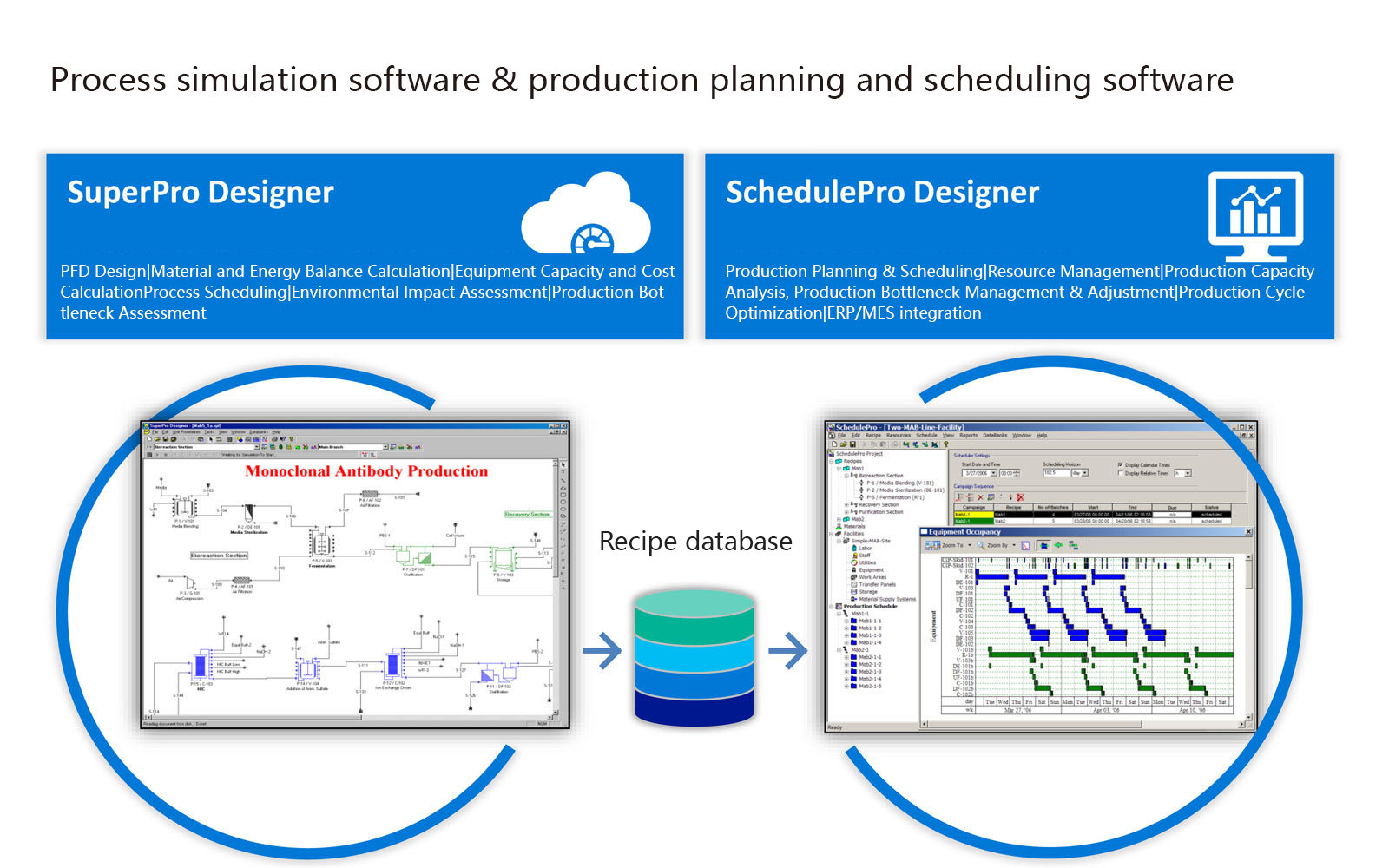Image resolution: width=1389 pixels, height=868 pixels.
Task: Select Labor item in SchedulePro tree
Action: pyautogui.click(x=862, y=548)
